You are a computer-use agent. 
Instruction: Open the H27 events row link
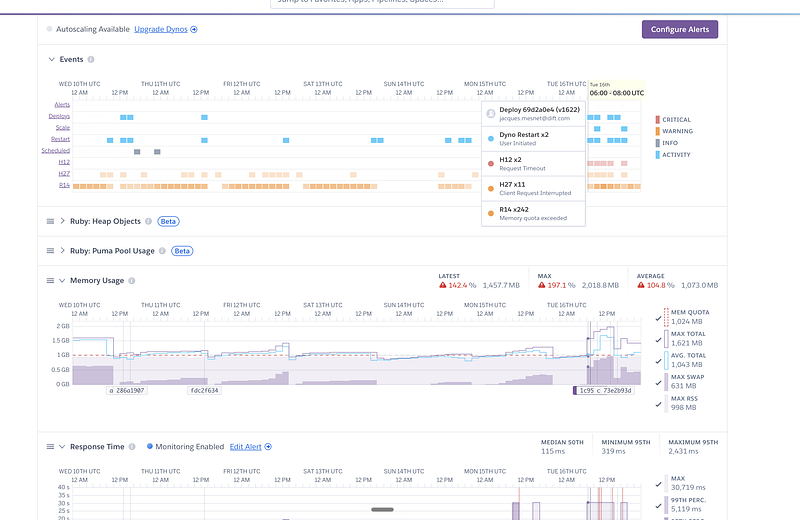pyautogui.click(x=64, y=174)
